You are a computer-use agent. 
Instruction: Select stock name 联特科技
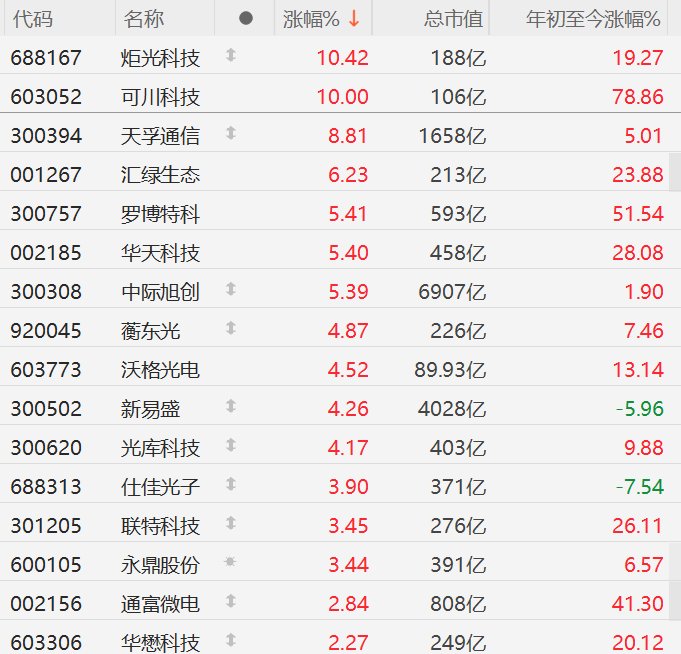160,525
